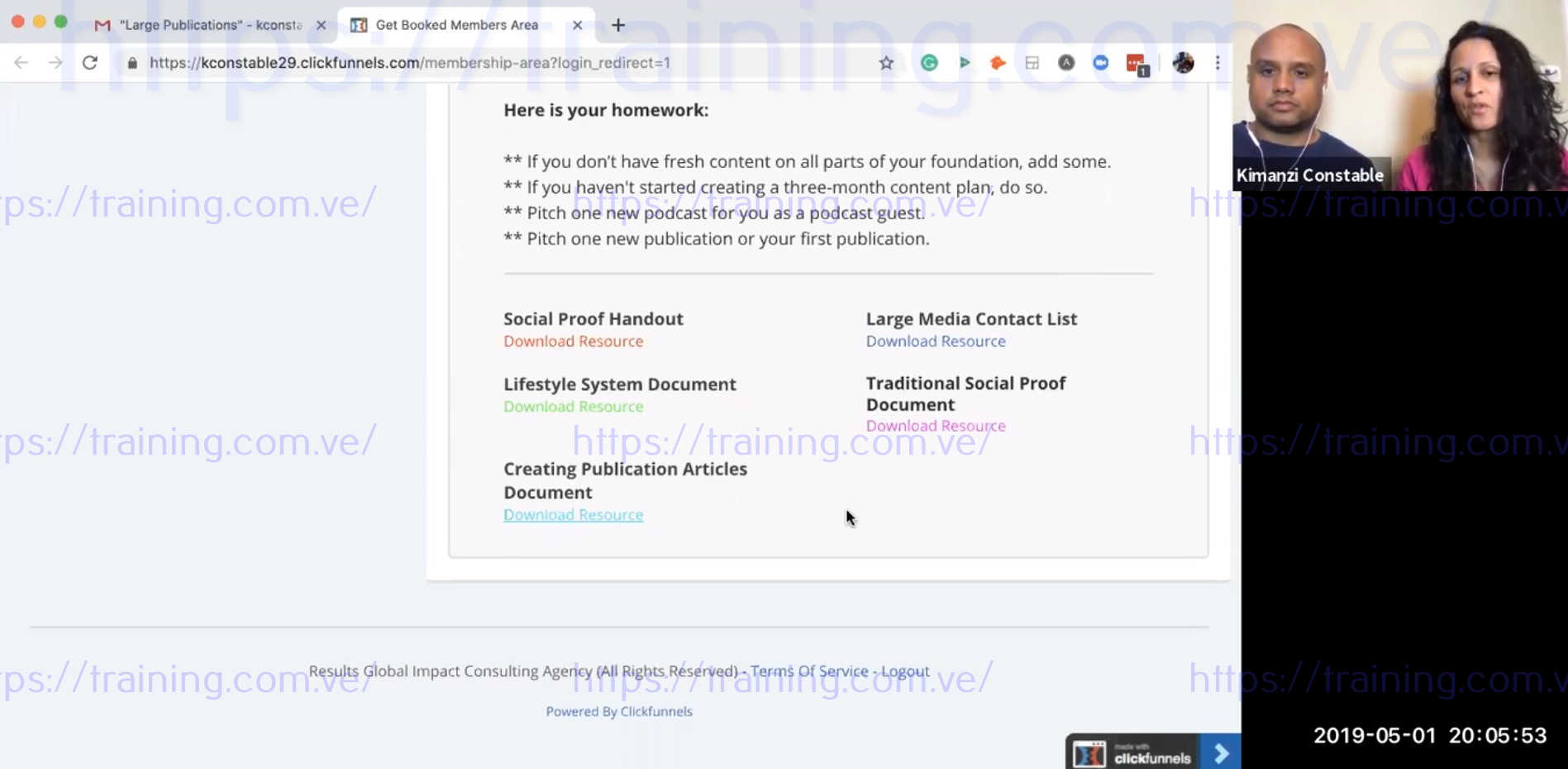Bookmark this page with the star icon
Image resolution: width=1568 pixels, height=769 pixels.
click(x=886, y=63)
